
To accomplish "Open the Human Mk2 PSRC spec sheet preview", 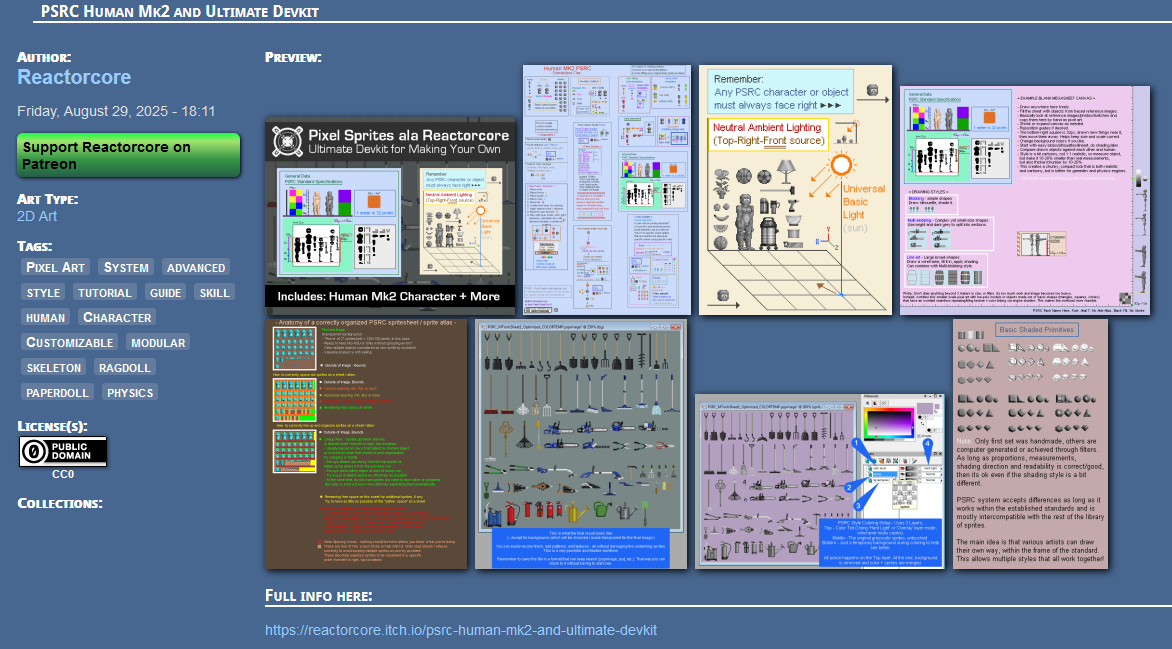I will 607,190.
